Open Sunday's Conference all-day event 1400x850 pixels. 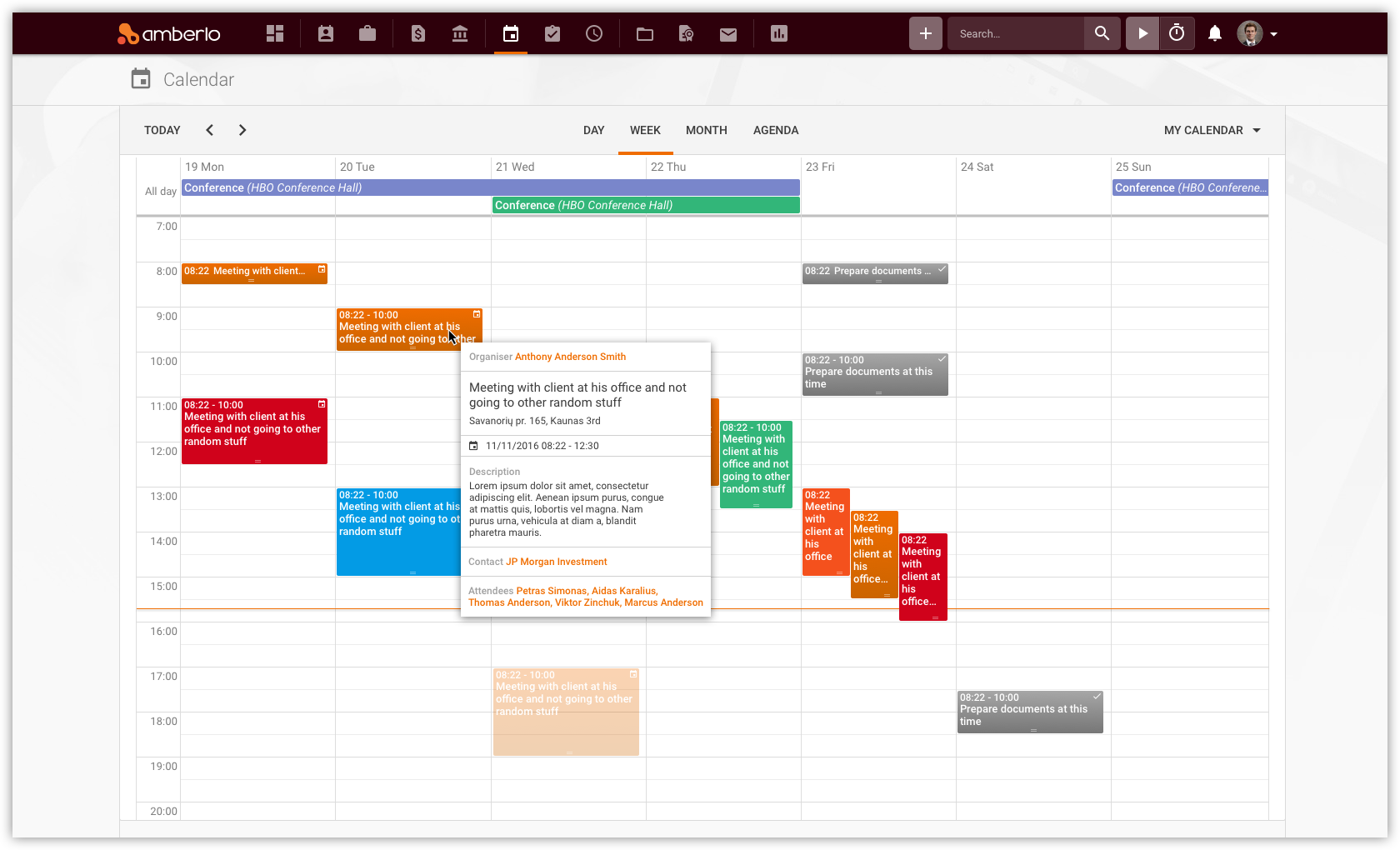1190,187
